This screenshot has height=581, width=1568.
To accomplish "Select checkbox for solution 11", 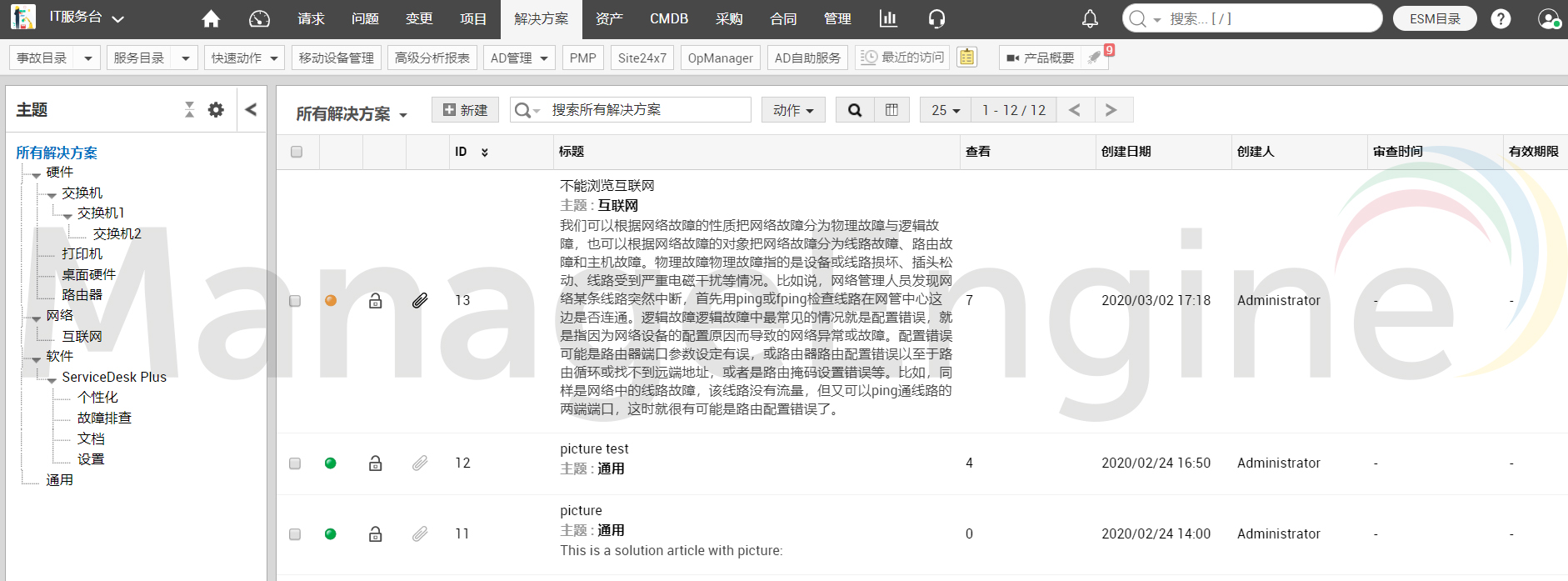I will [x=295, y=533].
